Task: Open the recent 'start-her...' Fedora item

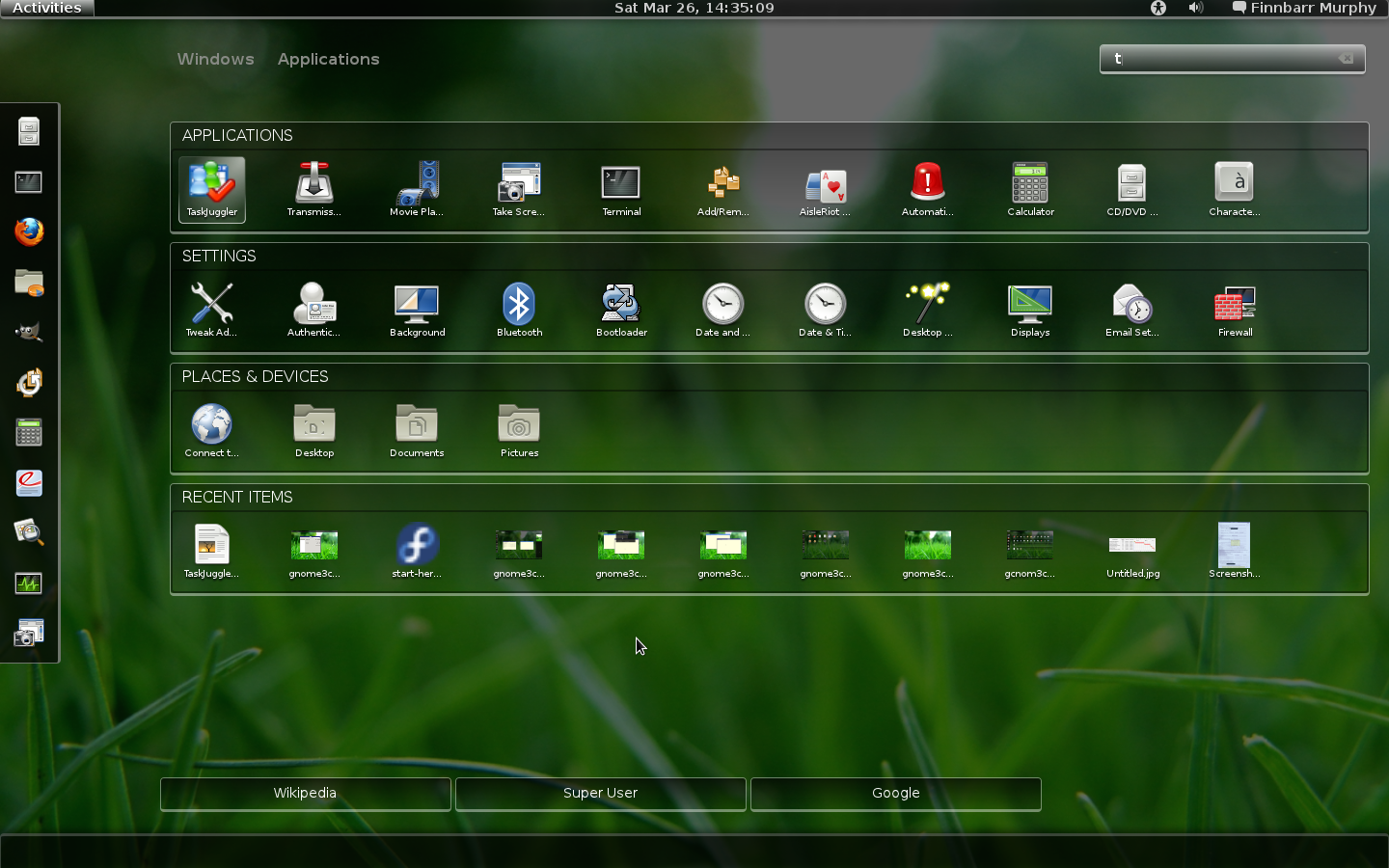Action: tap(417, 552)
